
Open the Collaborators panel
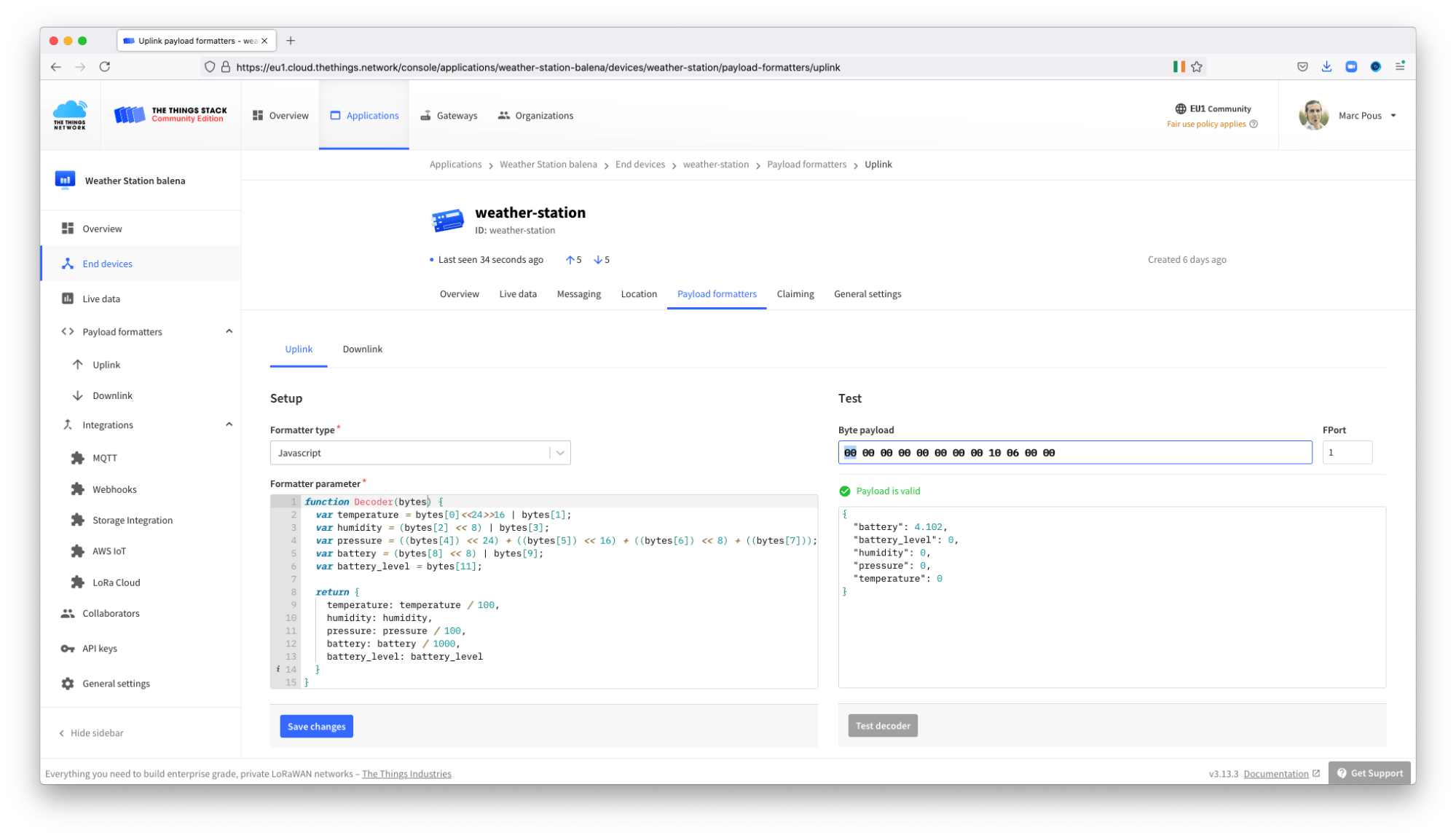click(111, 613)
